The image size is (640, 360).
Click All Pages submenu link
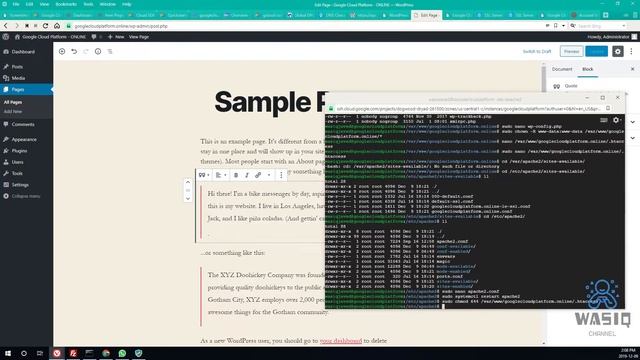pos(13,102)
